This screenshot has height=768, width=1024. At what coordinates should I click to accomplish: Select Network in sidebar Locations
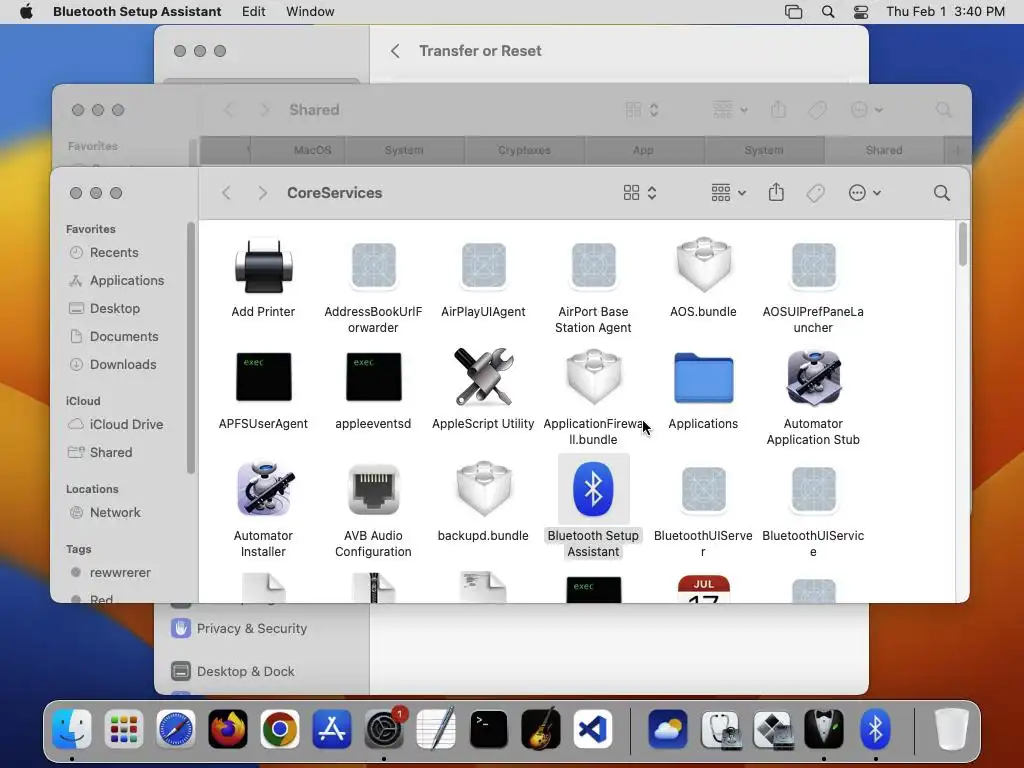pos(115,513)
